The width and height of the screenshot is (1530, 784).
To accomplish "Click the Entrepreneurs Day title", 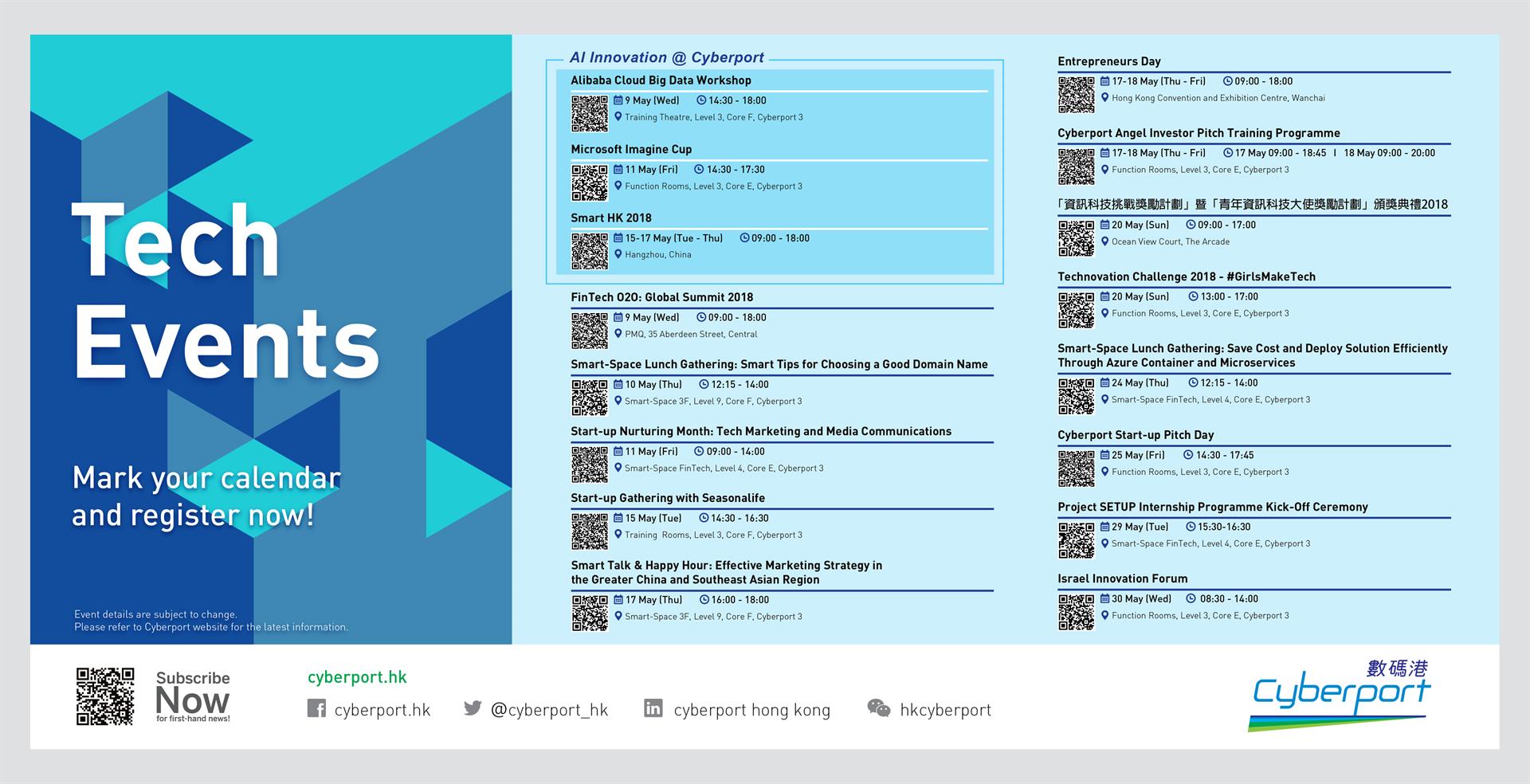I will click(x=1108, y=61).
